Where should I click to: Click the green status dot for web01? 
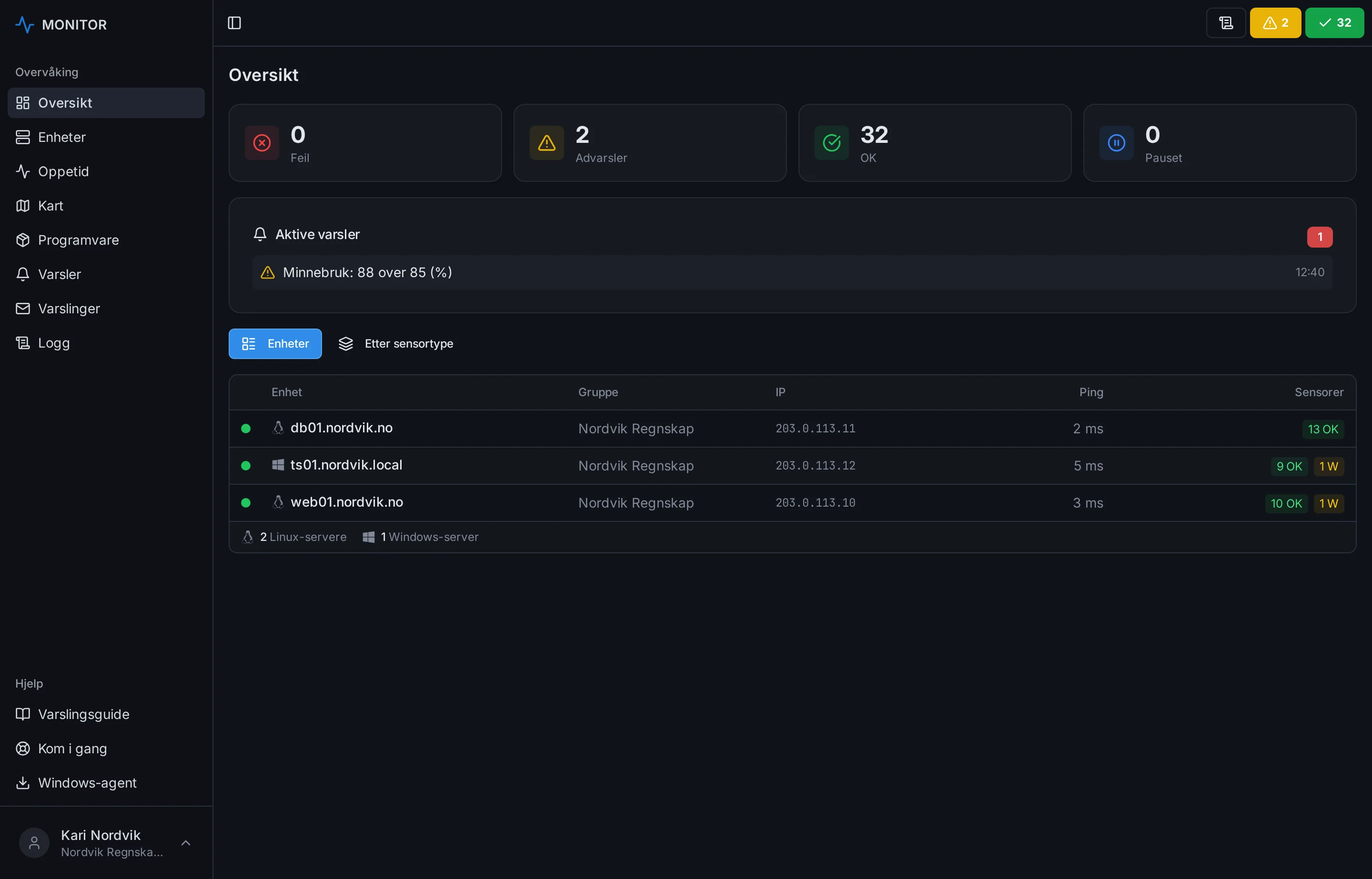click(245, 503)
